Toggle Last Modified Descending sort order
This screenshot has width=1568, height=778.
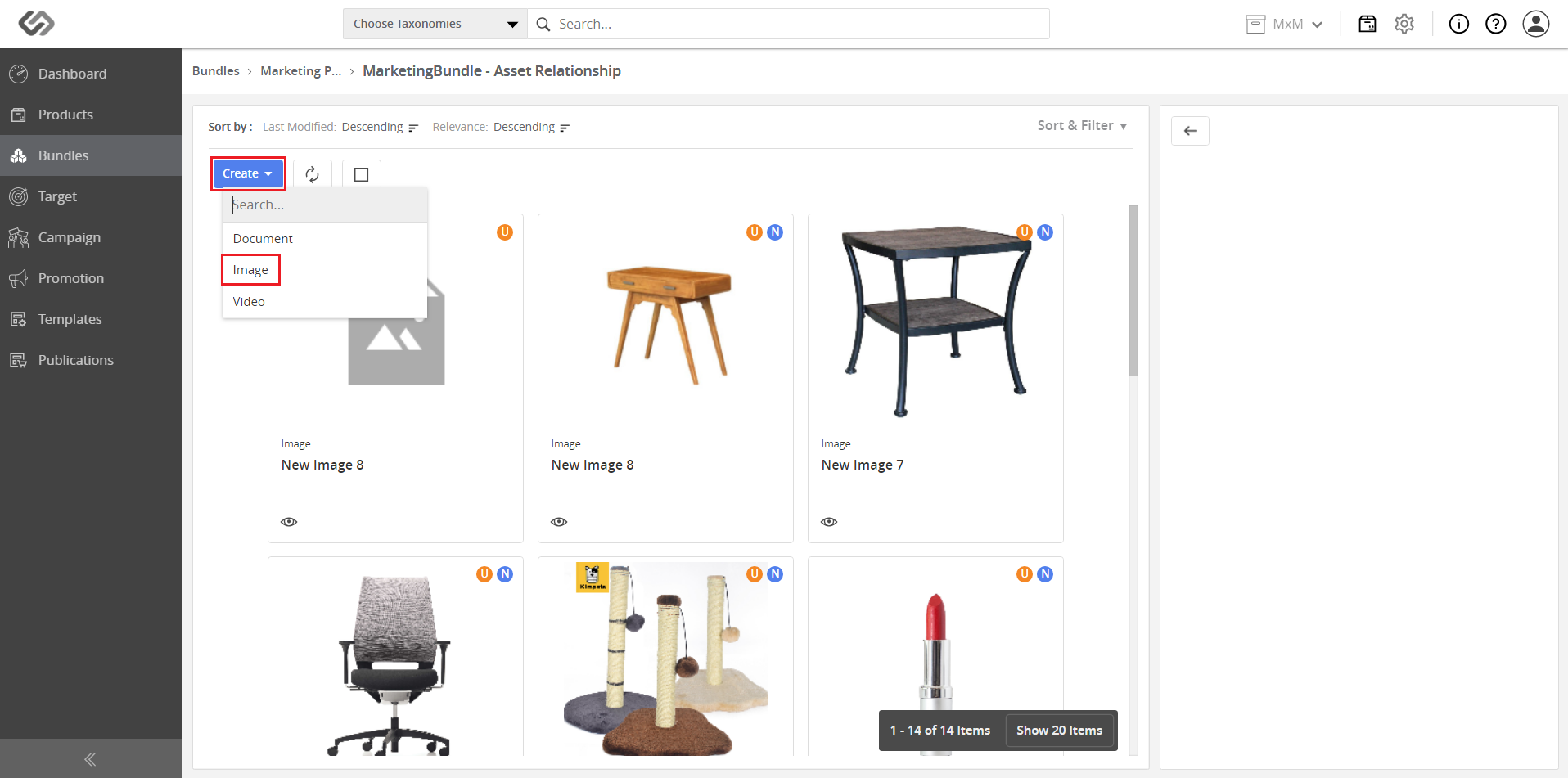click(x=380, y=127)
